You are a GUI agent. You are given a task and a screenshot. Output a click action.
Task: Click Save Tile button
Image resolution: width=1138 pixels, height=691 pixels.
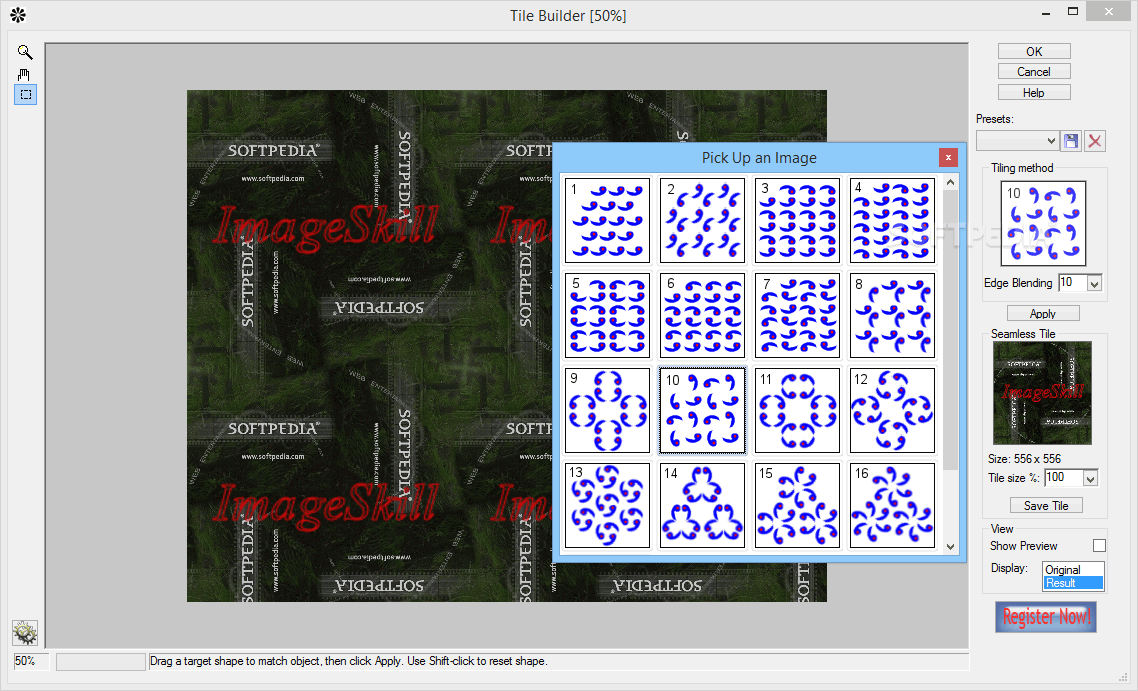point(1046,506)
